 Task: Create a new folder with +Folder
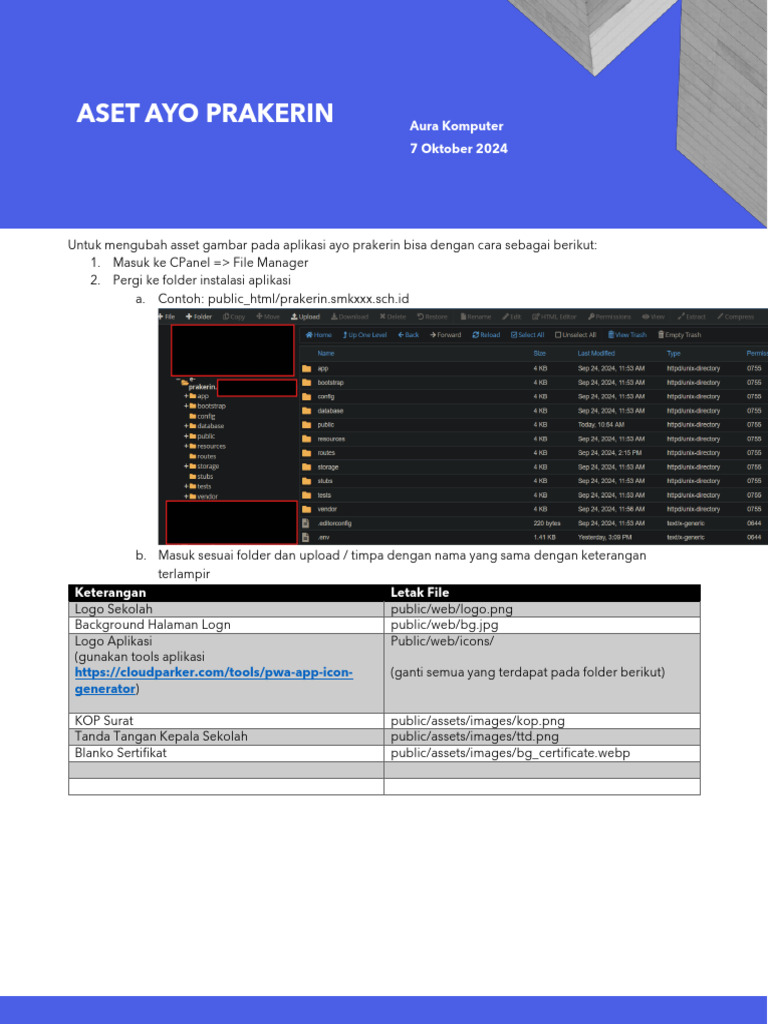[x=199, y=317]
